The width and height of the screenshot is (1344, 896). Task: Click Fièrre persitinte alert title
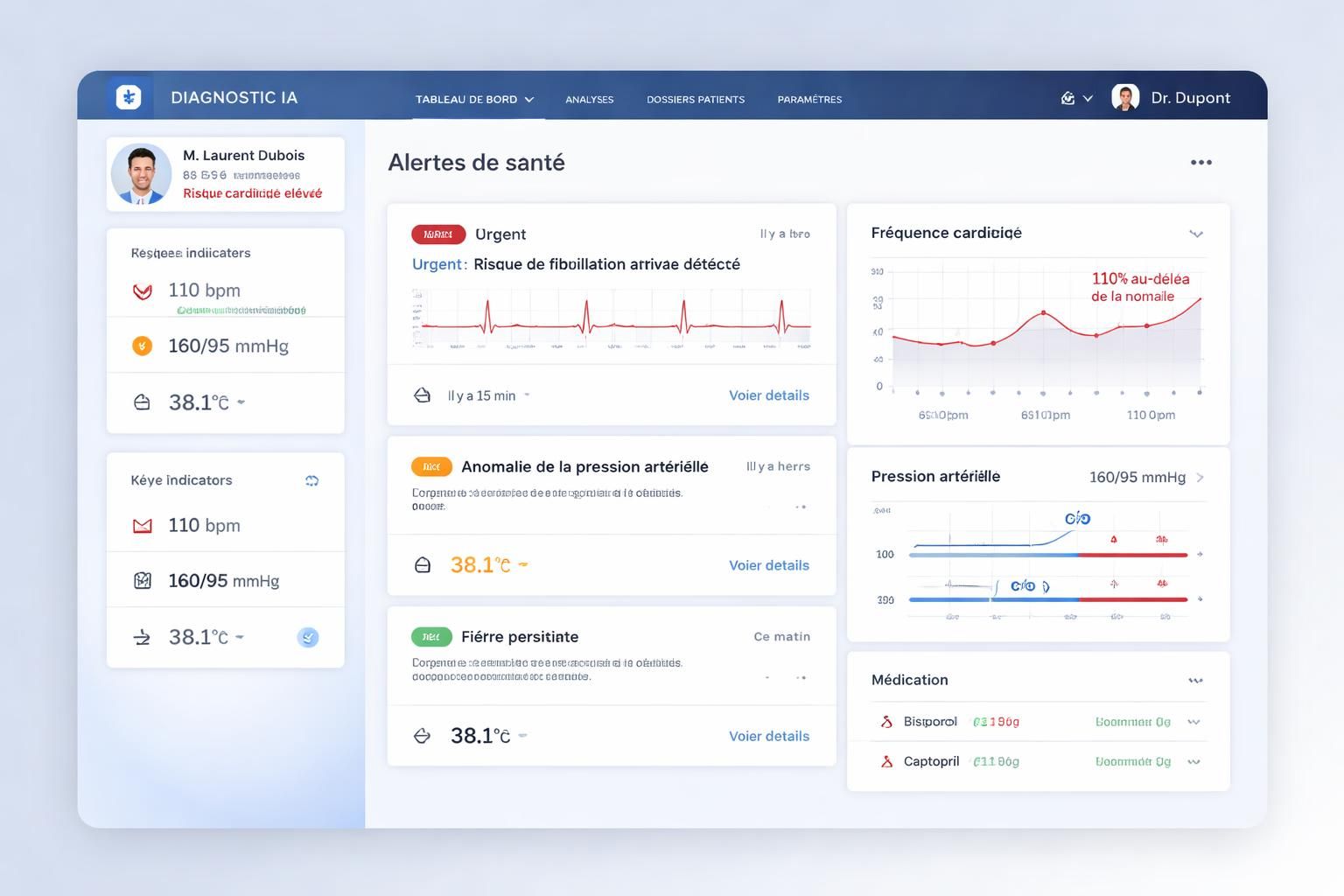point(520,636)
